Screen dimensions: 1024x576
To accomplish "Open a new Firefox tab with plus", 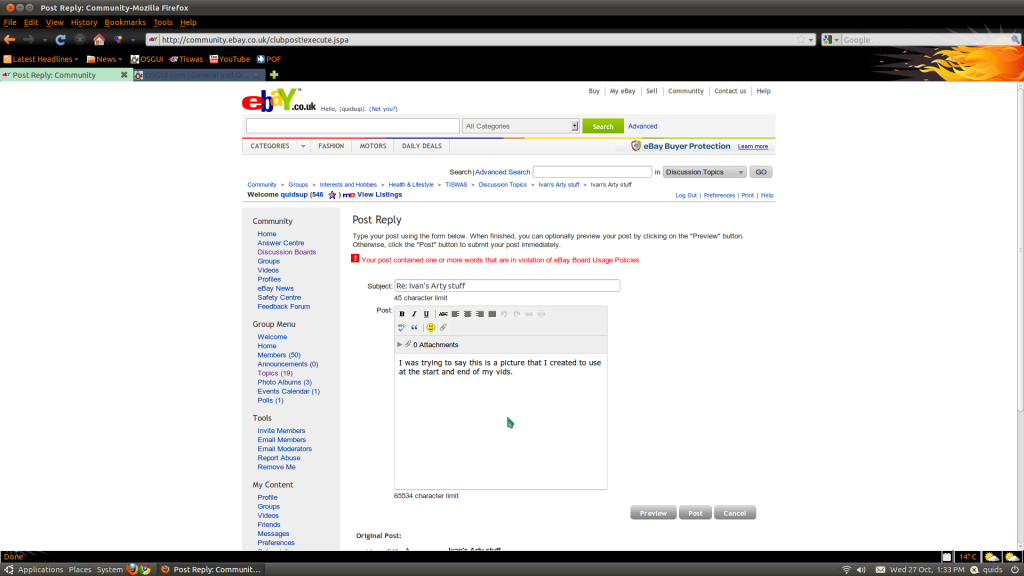I will tap(274, 75).
